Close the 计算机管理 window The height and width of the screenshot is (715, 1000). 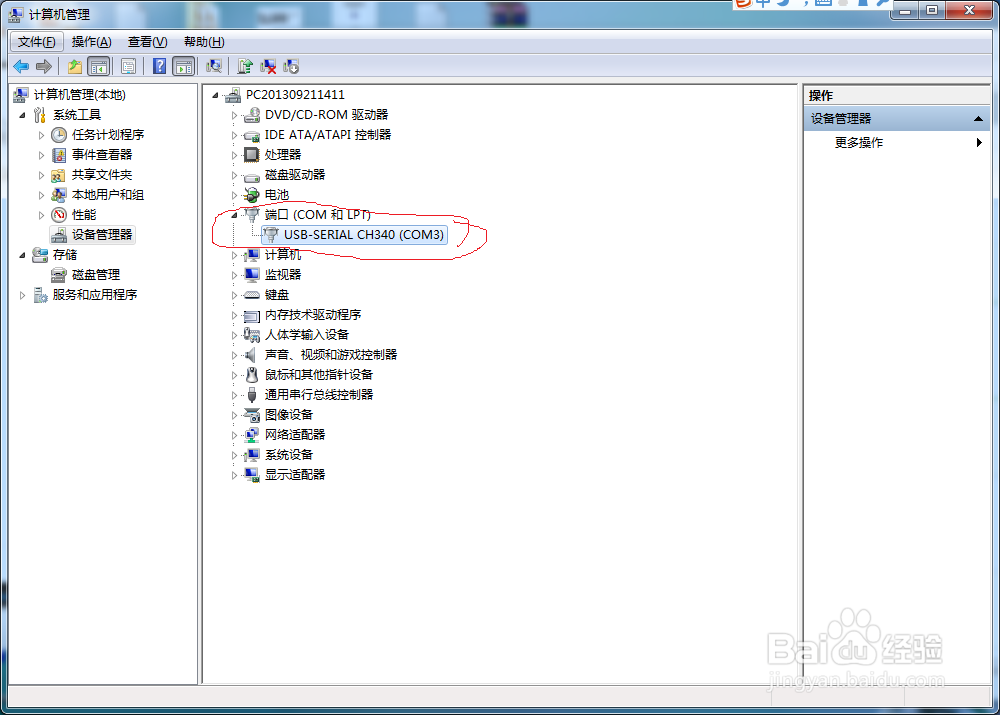coord(969,10)
